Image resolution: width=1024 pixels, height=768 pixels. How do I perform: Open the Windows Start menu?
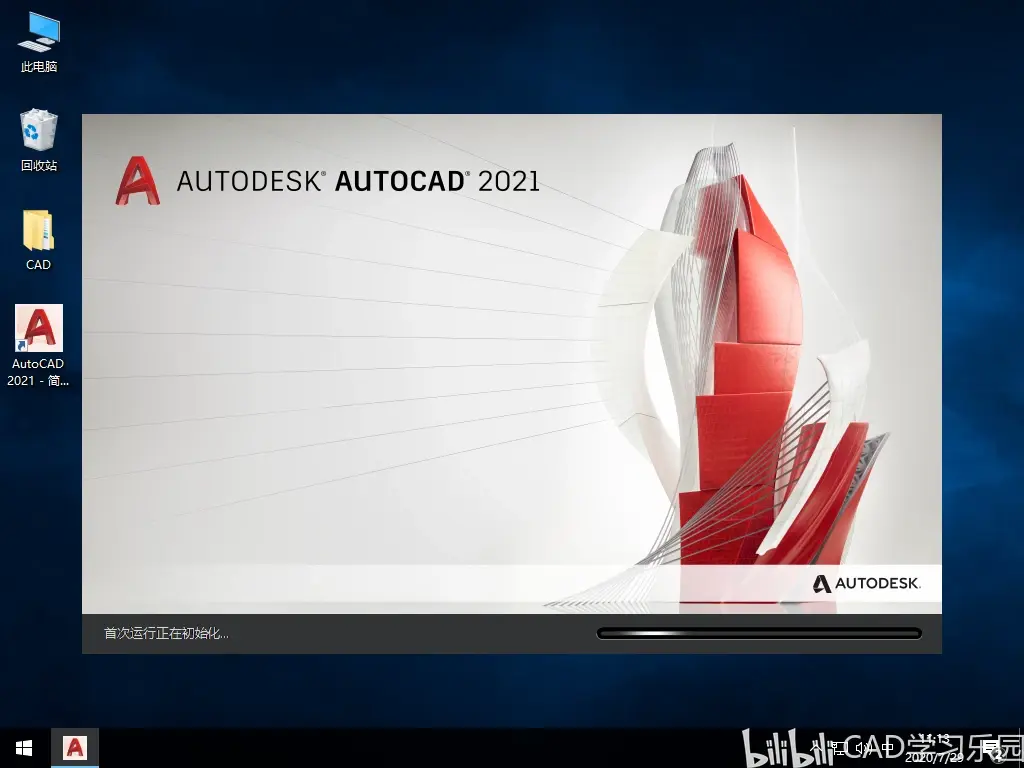24,748
